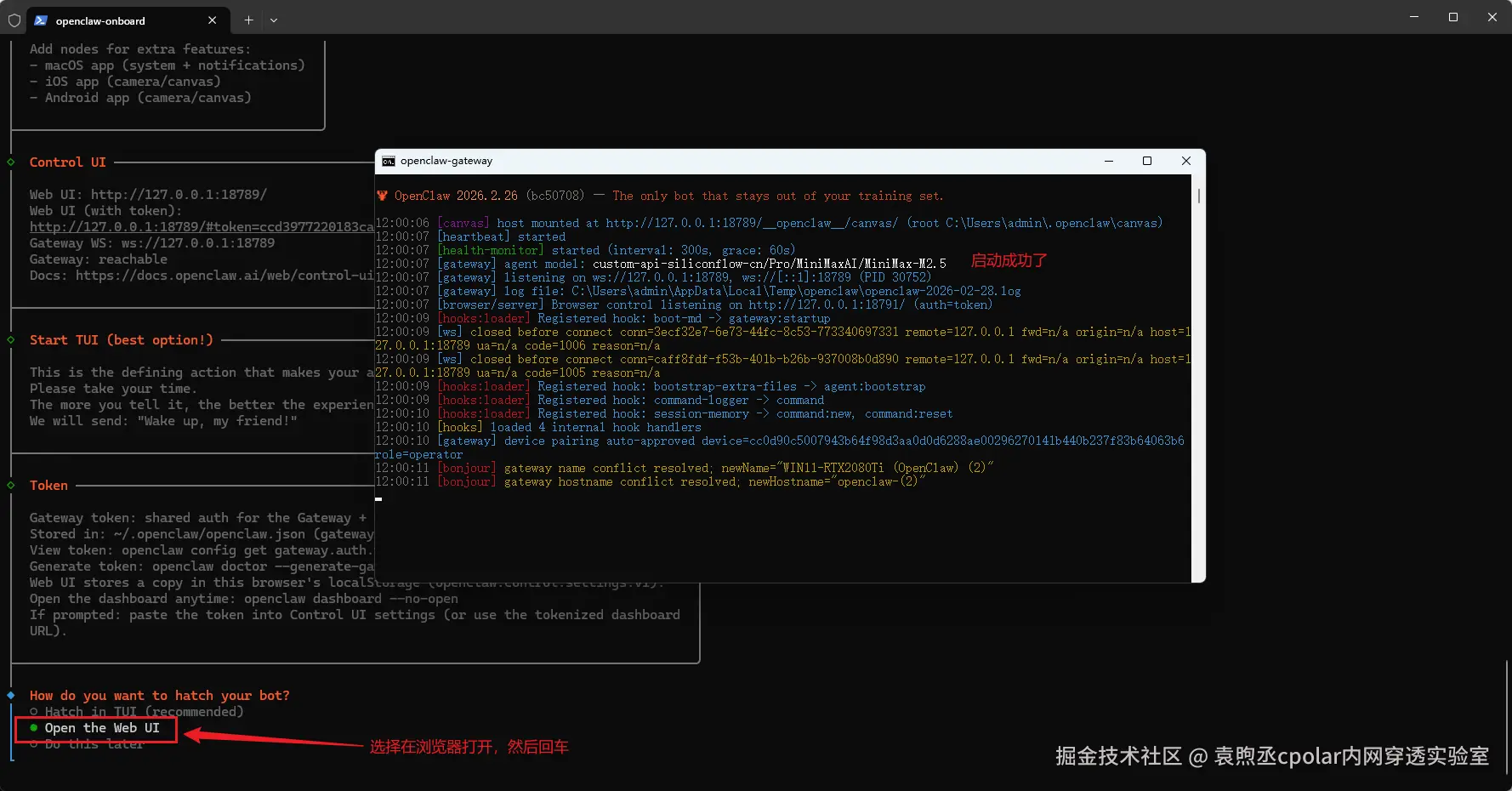Maximize the openclaw-gateway window
Screen dimensions: 1512x791
(1147, 161)
